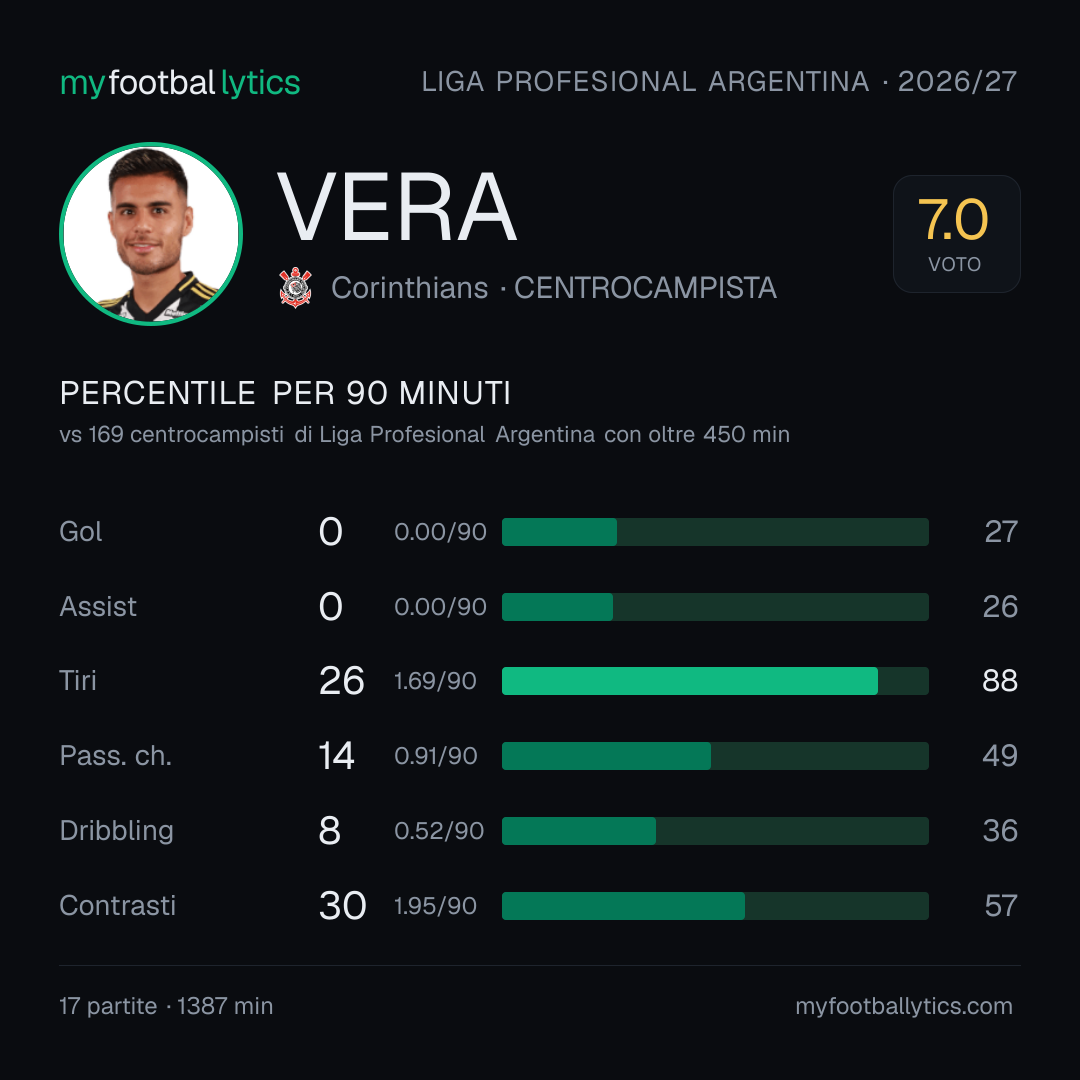Viewport: 1080px width, 1080px height.
Task: Select the Percentile per 90 minuti heading
Action: (x=285, y=393)
